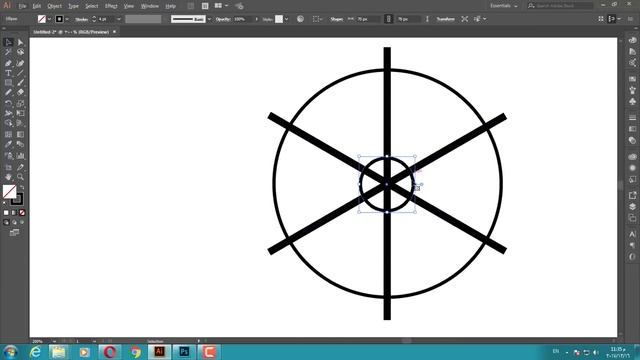
Task: Click the Stroke panel link
Action: [82, 19]
